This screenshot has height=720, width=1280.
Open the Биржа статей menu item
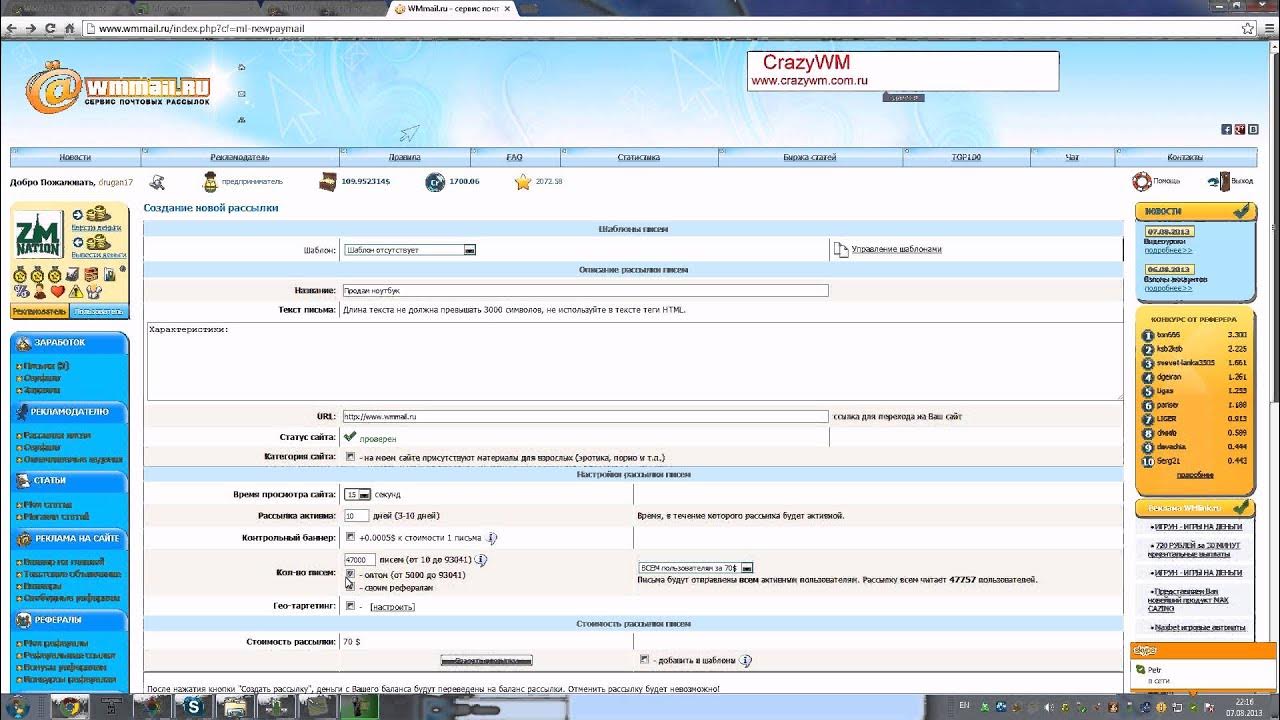[810, 157]
